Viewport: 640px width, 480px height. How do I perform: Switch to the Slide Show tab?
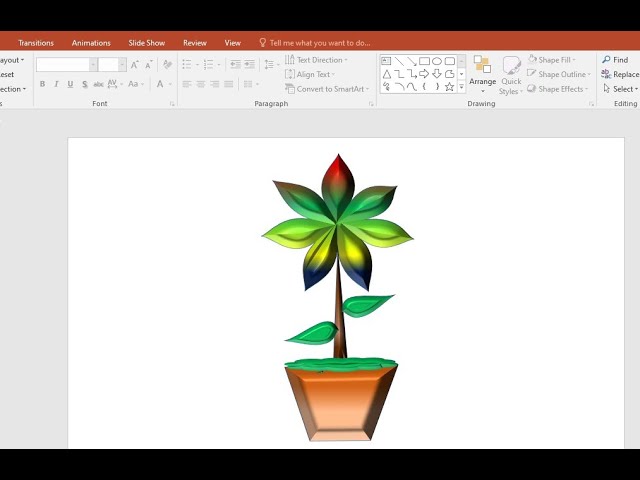(x=147, y=43)
